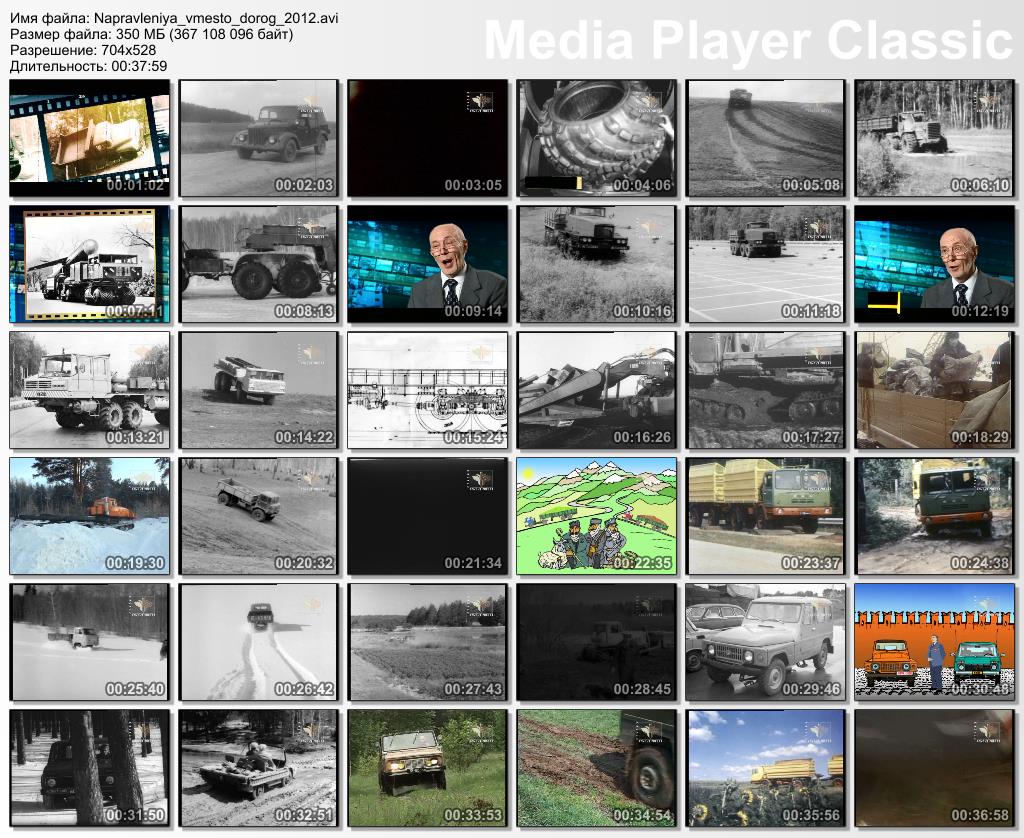Viewport: 1024px width, 838px height.
Task: Click the duration text 00:37:59
Action: pyautogui.click(x=138, y=66)
